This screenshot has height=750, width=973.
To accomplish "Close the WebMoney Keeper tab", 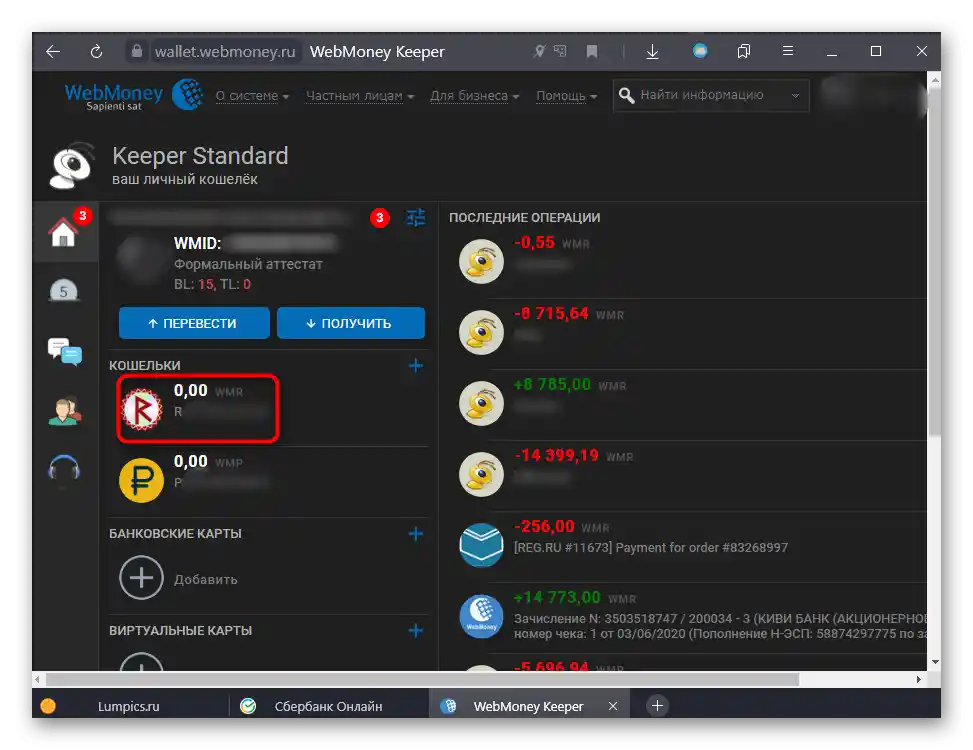I will 612,706.
